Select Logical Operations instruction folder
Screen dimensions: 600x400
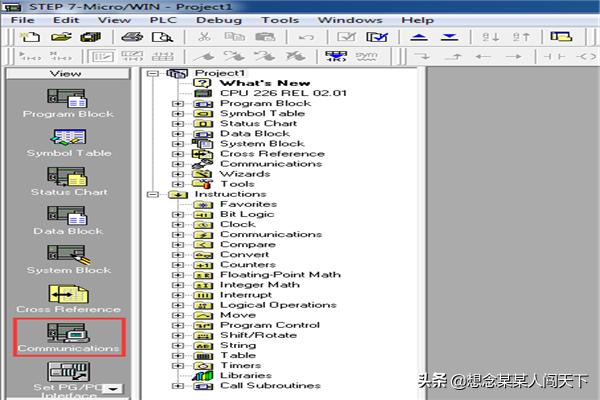[278, 305]
